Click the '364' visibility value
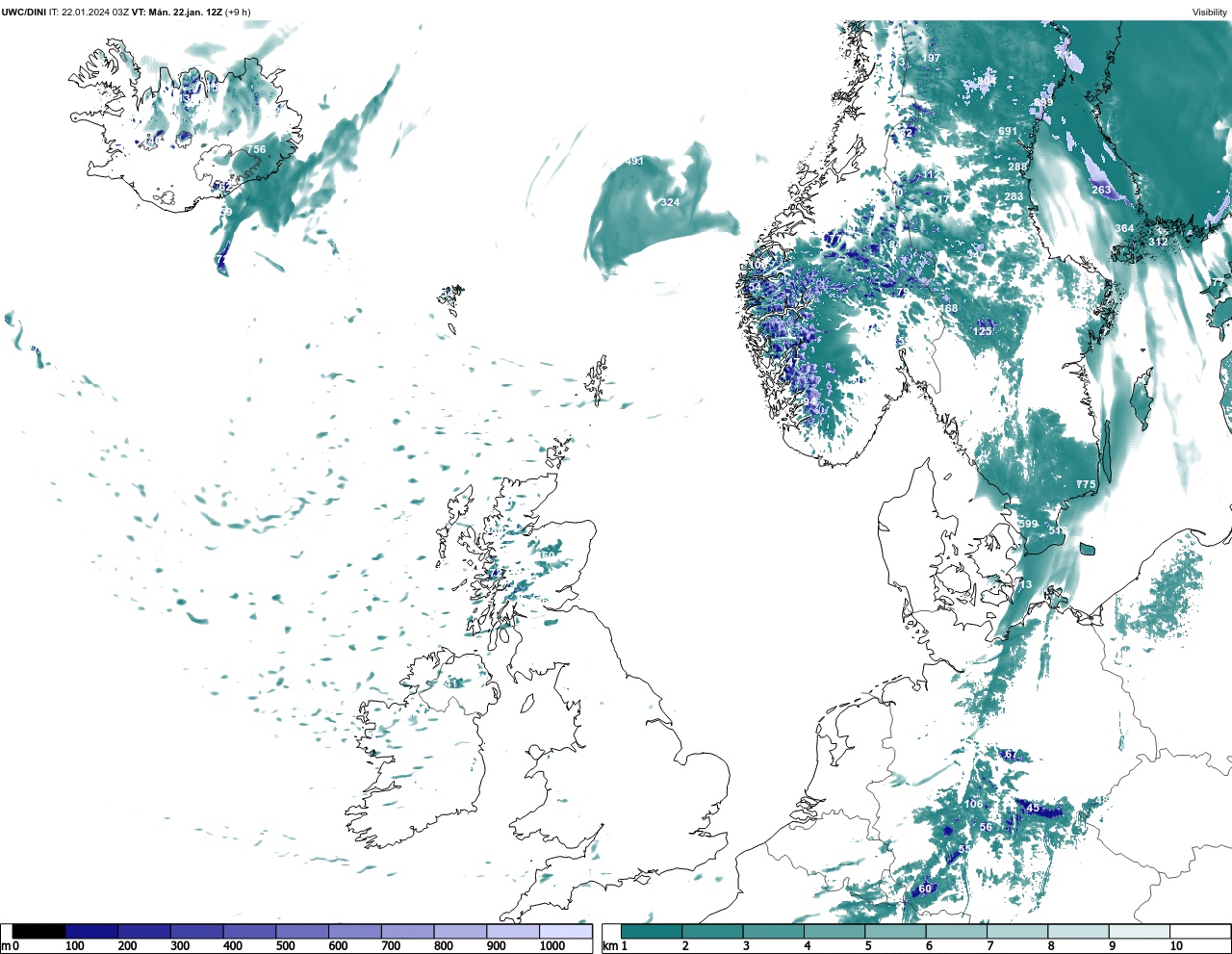This screenshot has height=954, width=1232. [x=1124, y=228]
